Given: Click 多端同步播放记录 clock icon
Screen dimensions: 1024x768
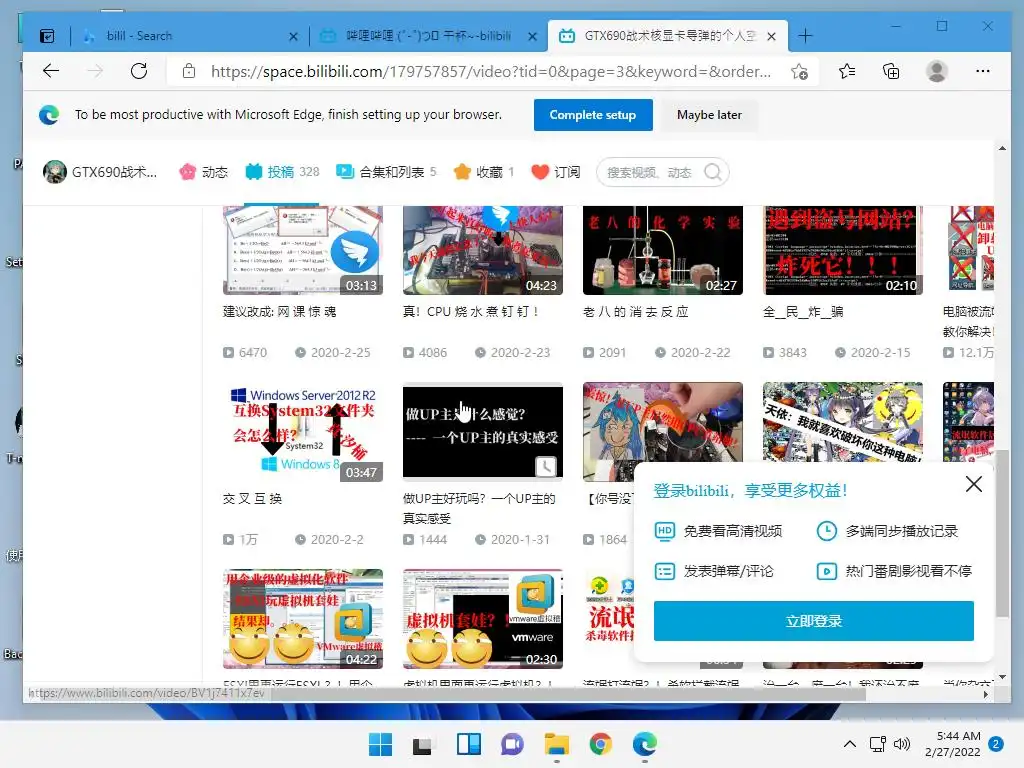Looking at the screenshot, I should point(826,531).
